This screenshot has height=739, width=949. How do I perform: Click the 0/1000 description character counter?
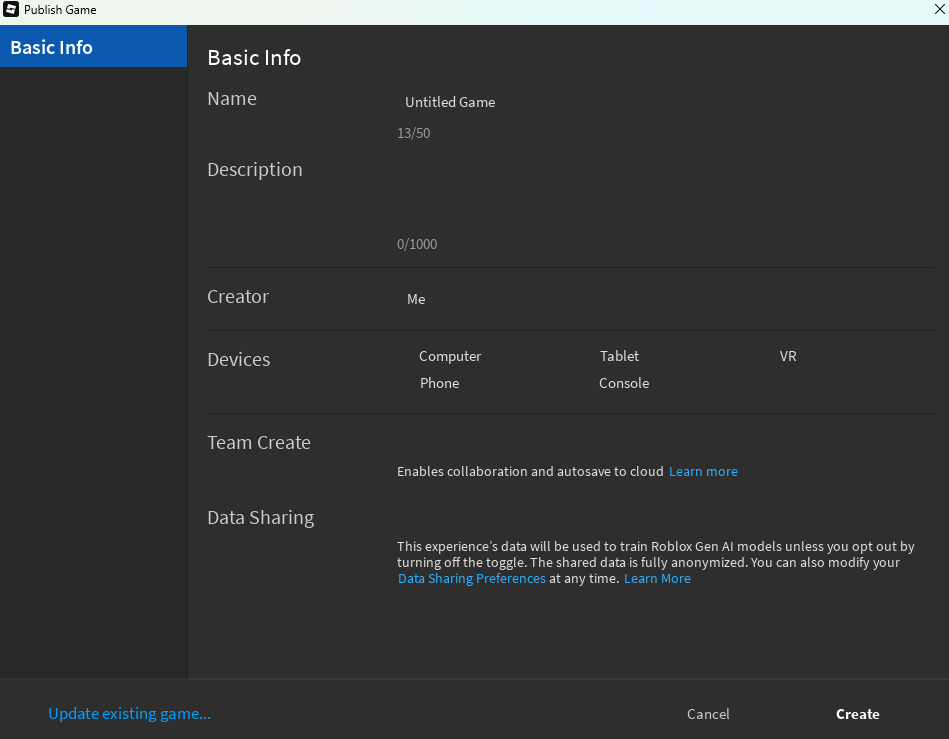click(417, 244)
